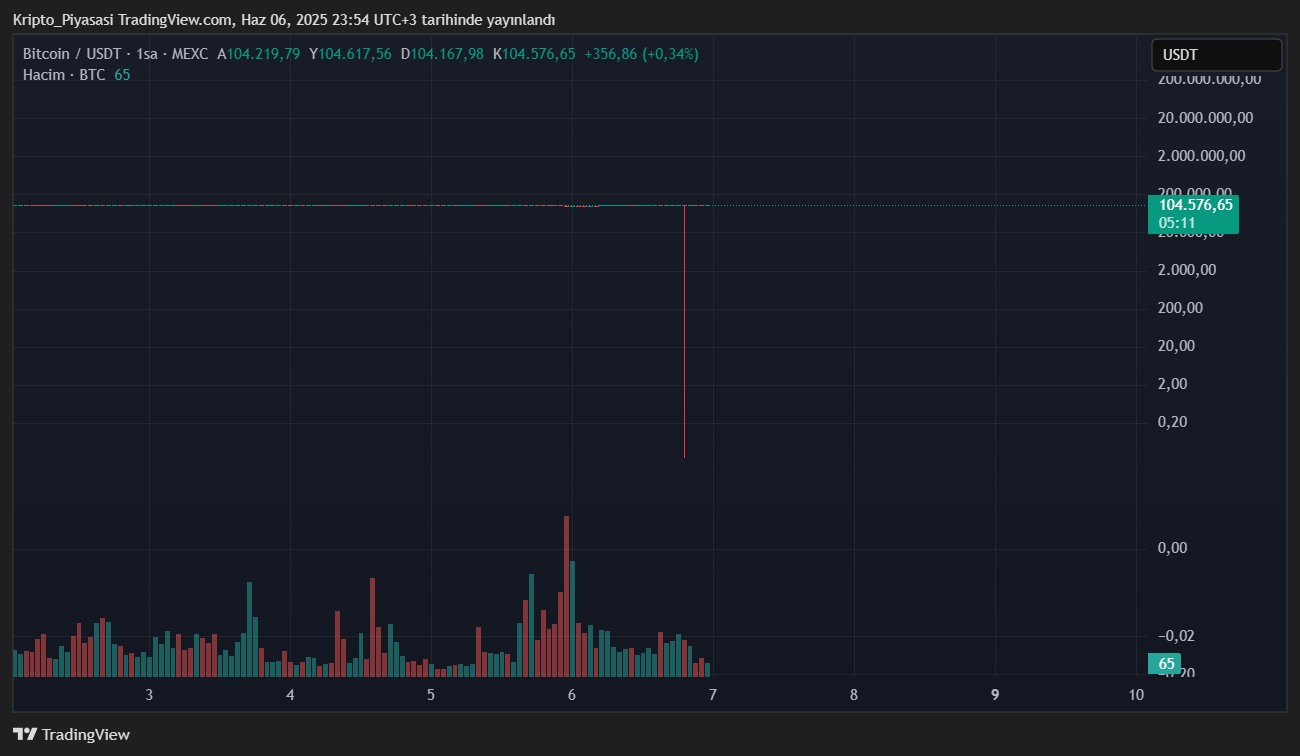
Task: Click the closing value K104.576,65
Action: point(534,54)
